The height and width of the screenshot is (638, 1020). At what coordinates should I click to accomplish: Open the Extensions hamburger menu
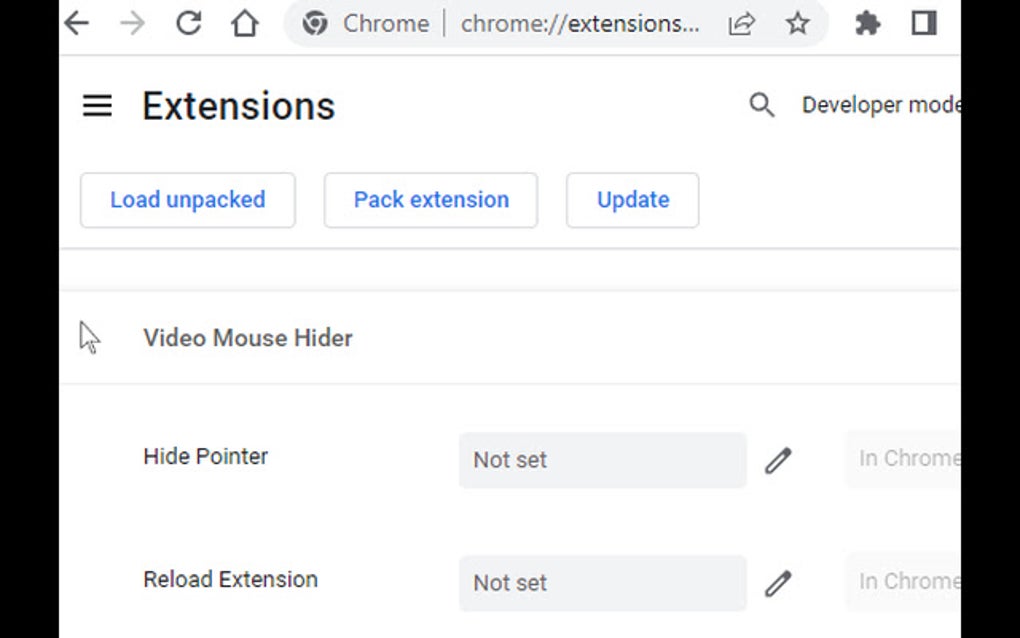pos(97,105)
